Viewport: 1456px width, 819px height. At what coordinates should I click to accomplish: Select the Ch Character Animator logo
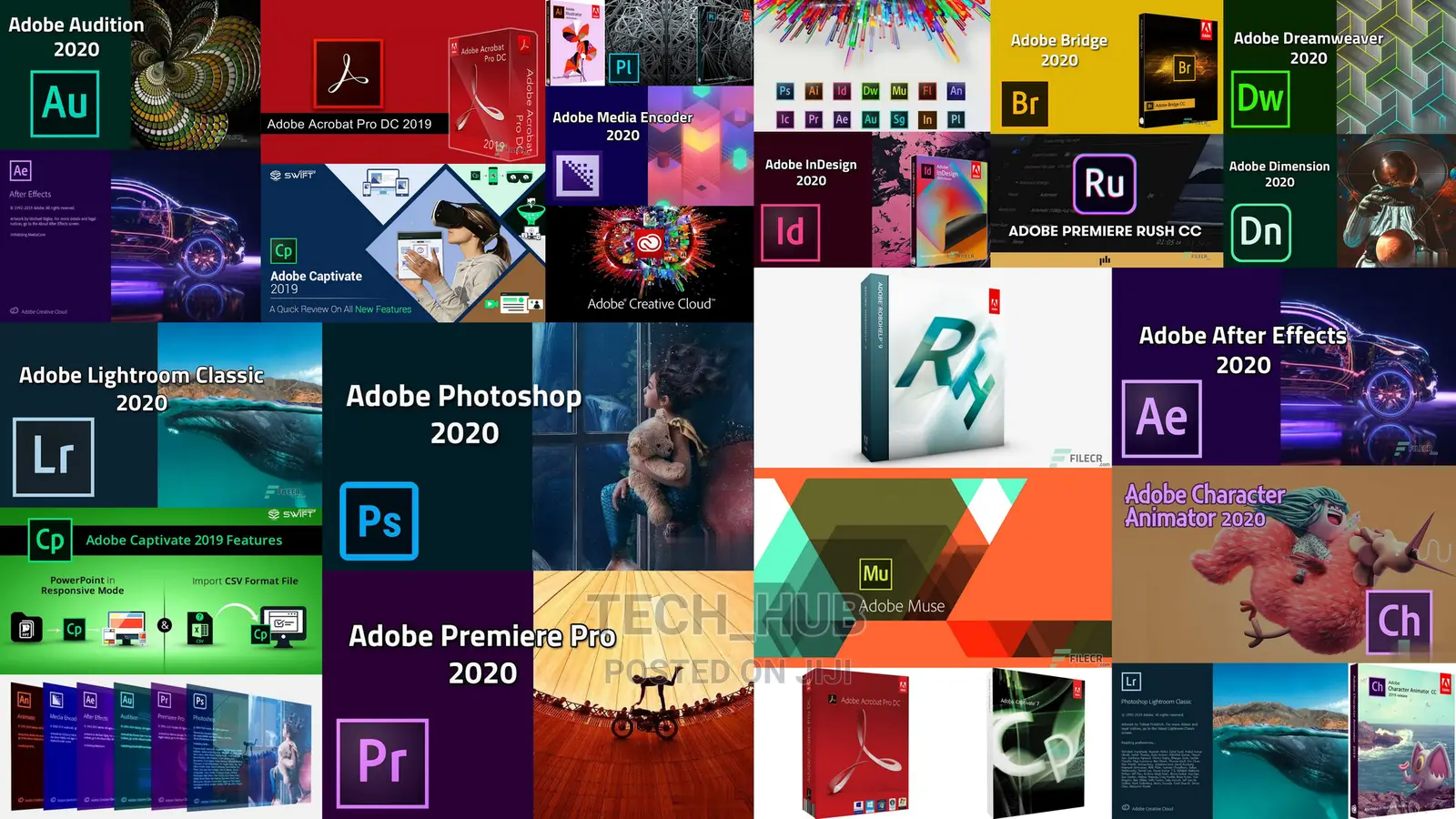click(1399, 622)
